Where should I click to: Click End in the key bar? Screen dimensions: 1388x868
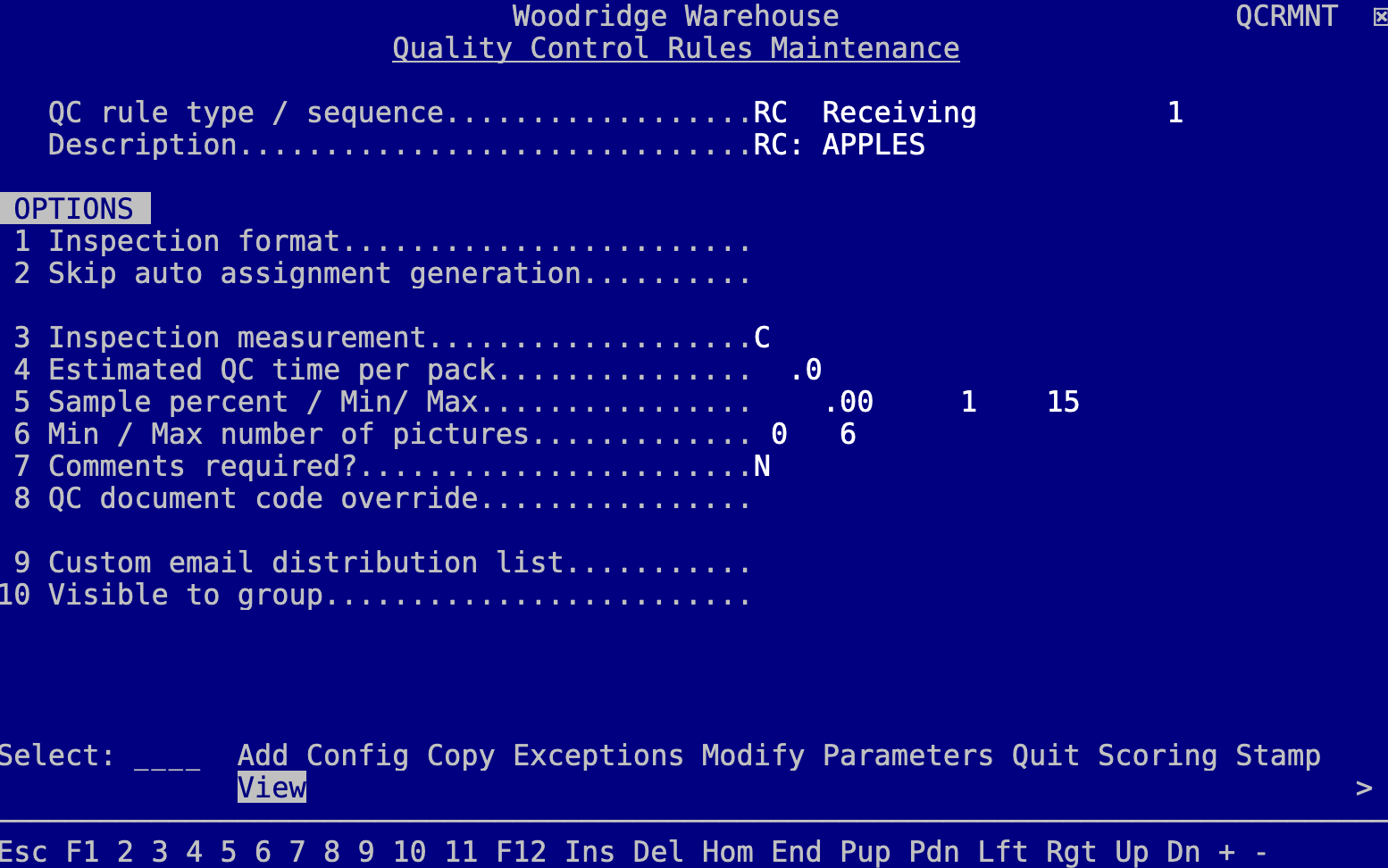pyautogui.click(x=796, y=852)
